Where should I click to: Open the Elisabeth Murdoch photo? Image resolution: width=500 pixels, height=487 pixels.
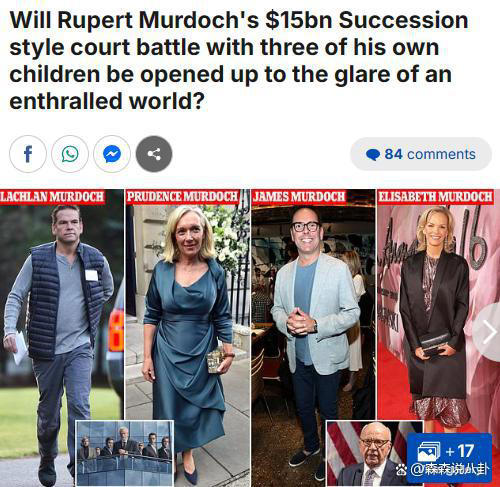tap(438, 338)
